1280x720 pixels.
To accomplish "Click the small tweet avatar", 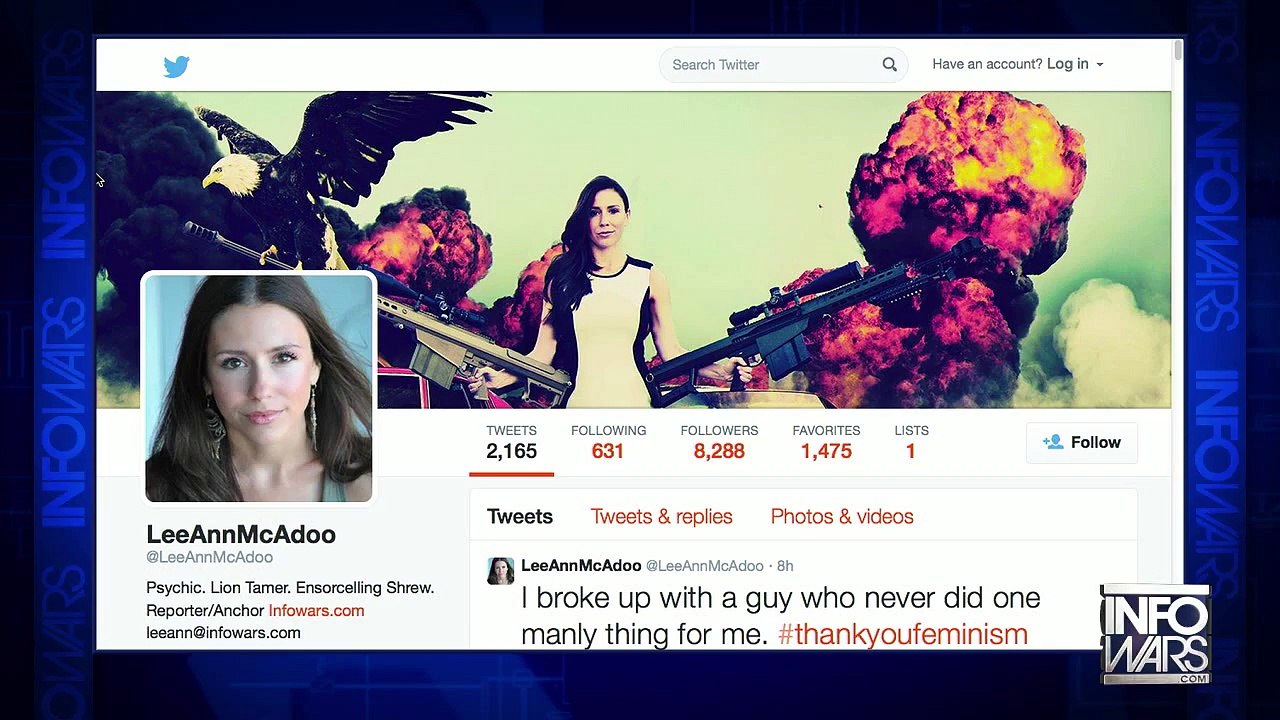I will 500,571.
